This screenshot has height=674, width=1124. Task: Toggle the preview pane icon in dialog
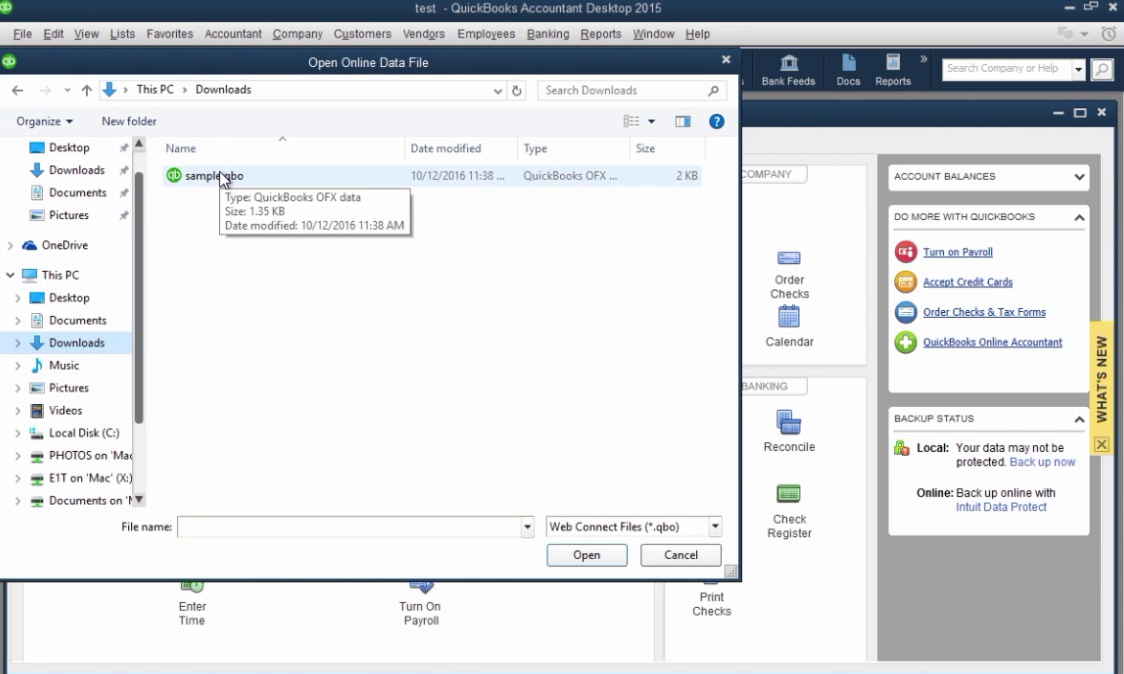tap(682, 121)
